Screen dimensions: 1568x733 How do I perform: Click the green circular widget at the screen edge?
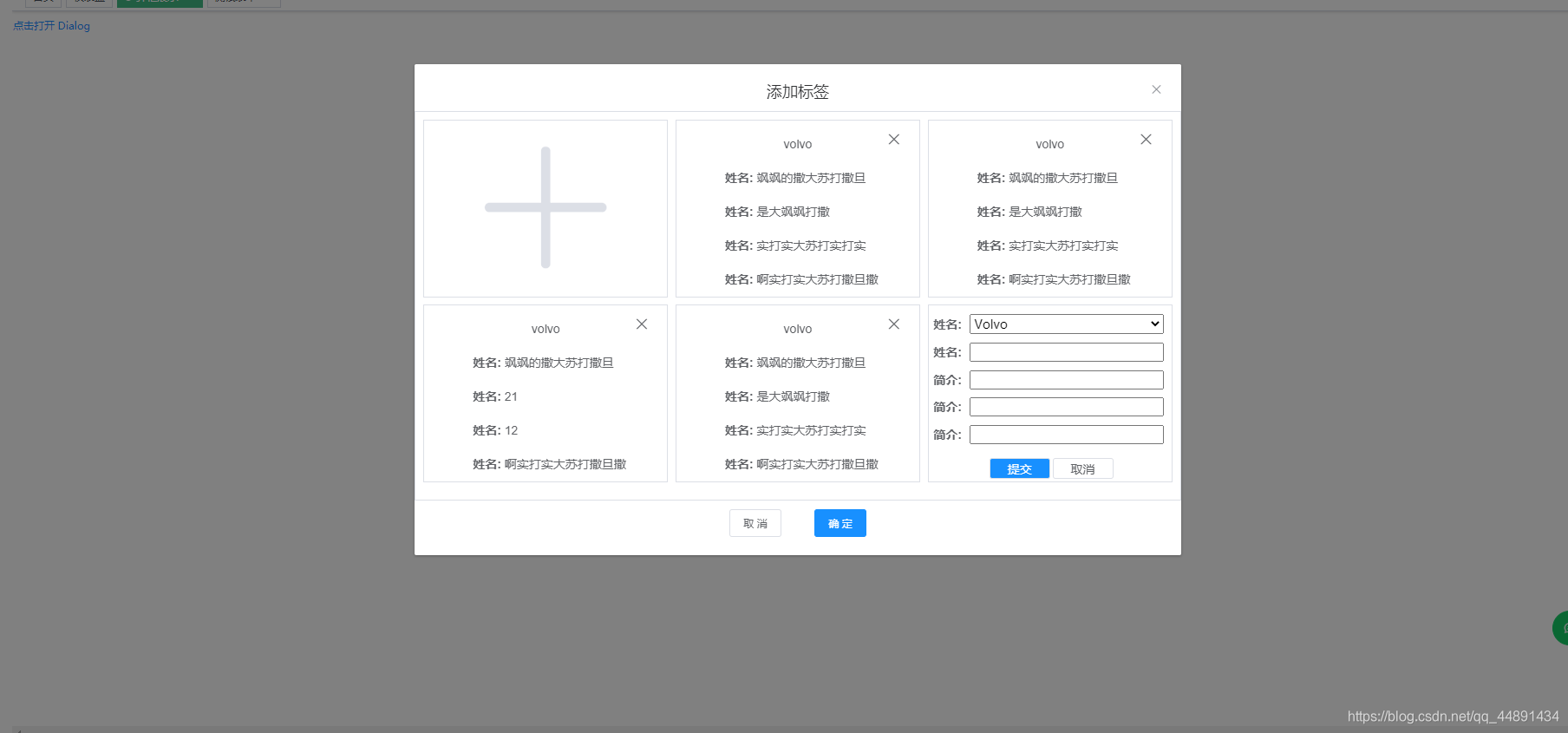(1560, 628)
